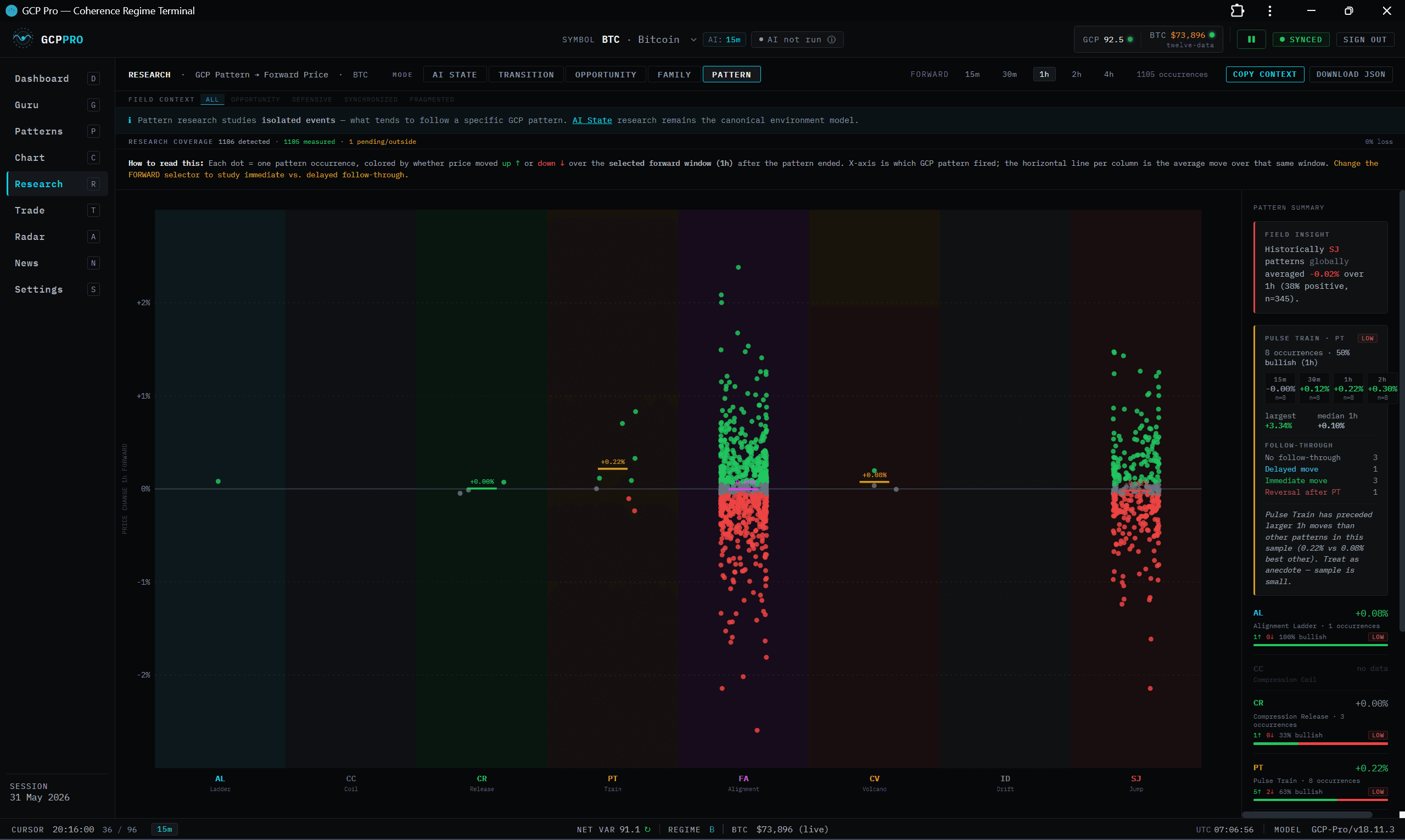This screenshot has height=840, width=1405.
Task: Click the blue info icon in the pattern research notice
Action: pyautogui.click(x=130, y=120)
